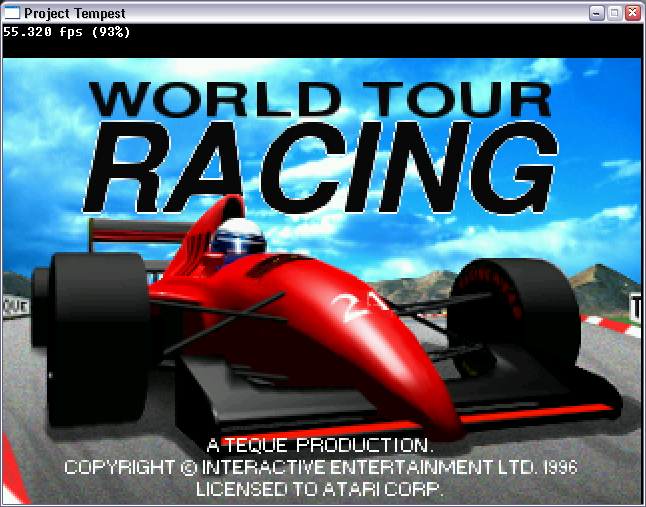
Task: Click the number 21 on the car nose
Action: click(x=360, y=306)
